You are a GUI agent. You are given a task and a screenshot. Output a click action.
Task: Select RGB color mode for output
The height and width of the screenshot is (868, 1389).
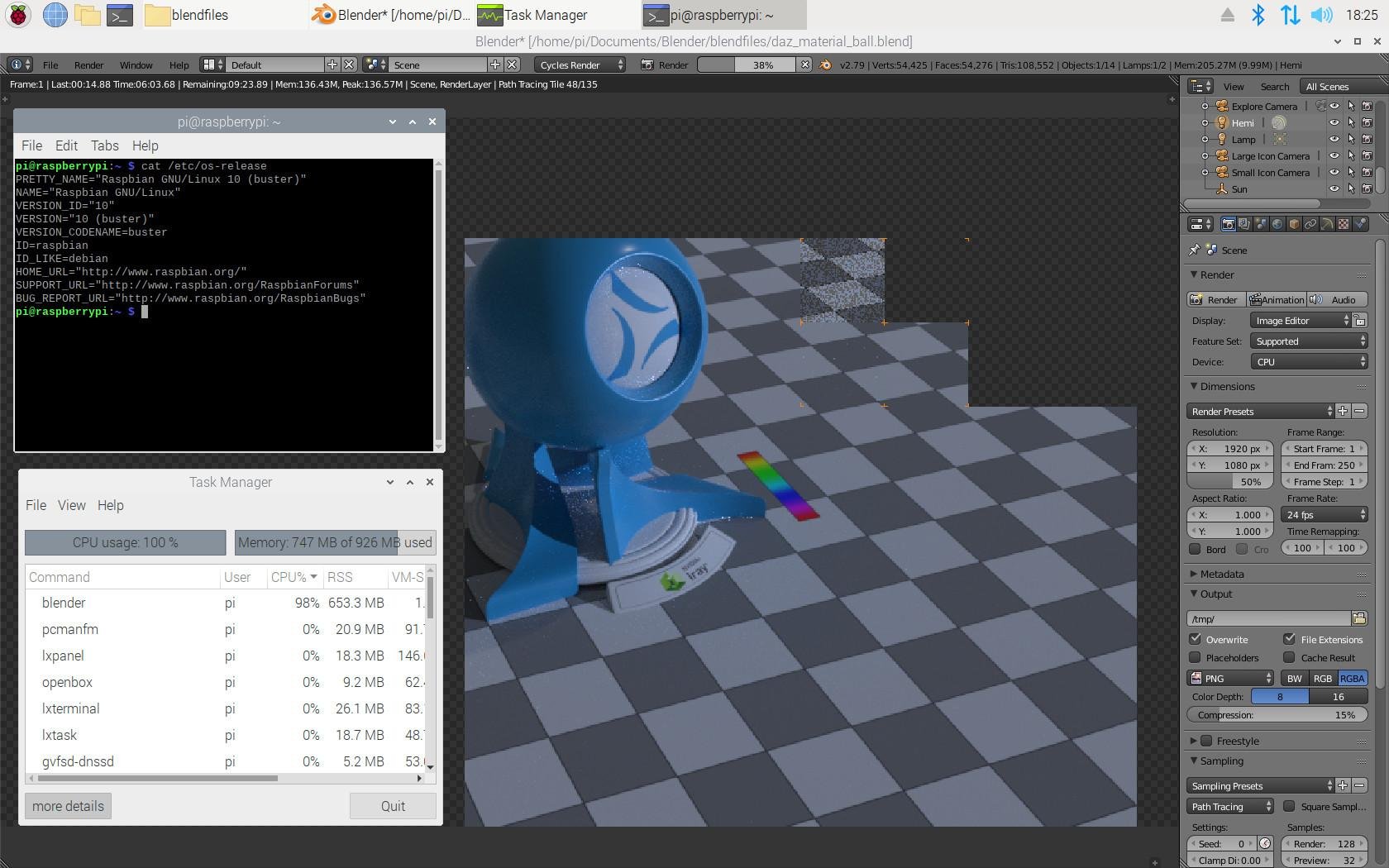[x=1323, y=679]
